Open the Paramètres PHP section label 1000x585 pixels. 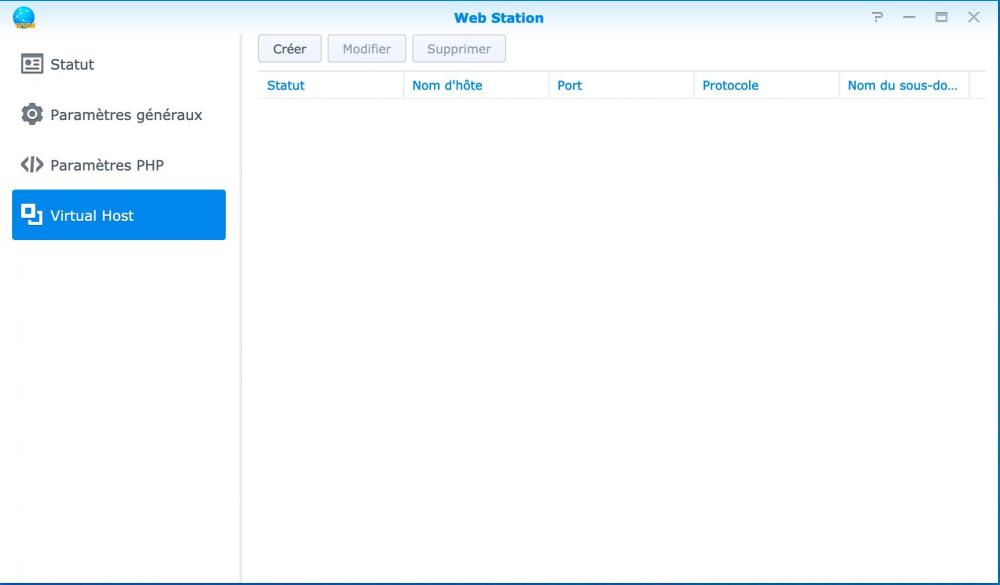tap(106, 165)
